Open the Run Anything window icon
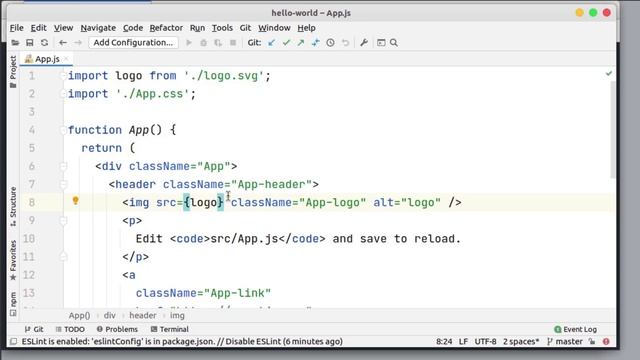The image size is (640, 360). click(x=381, y=42)
